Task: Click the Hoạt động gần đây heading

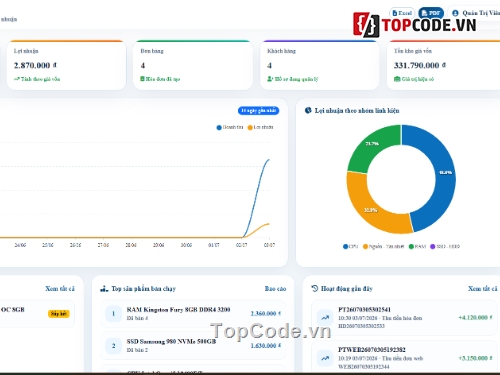Action: point(347,289)
